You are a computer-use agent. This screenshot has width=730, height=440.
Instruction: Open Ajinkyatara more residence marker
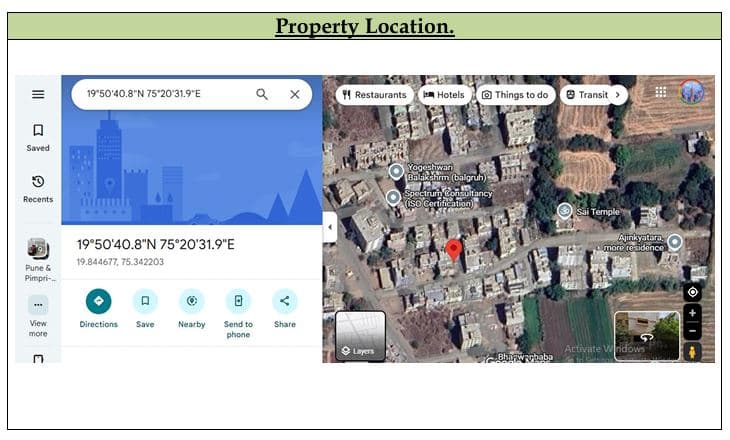[675, 242]
